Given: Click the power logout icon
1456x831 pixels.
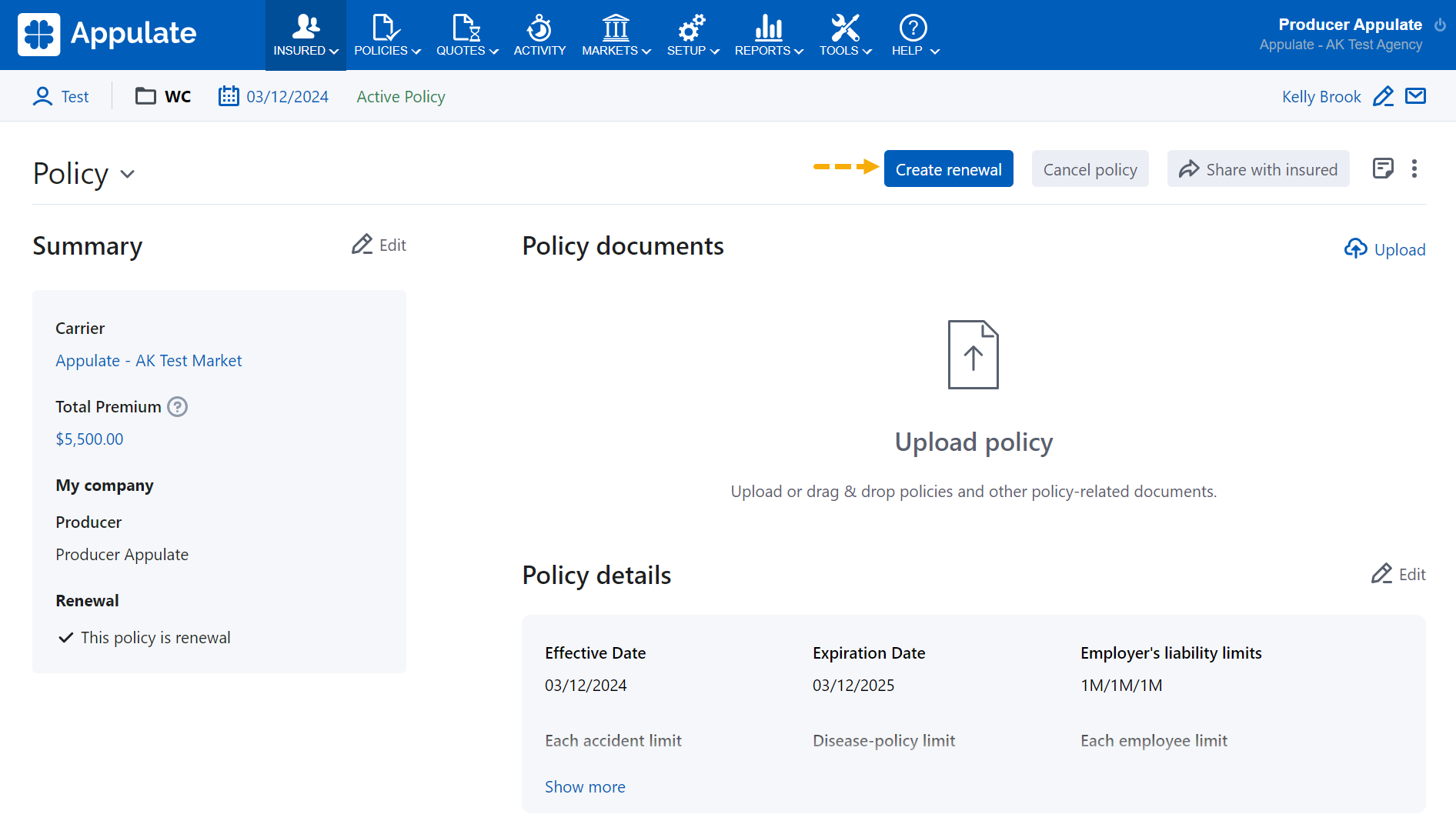Looking at the screenshot, I should [x=1440, y=25].
